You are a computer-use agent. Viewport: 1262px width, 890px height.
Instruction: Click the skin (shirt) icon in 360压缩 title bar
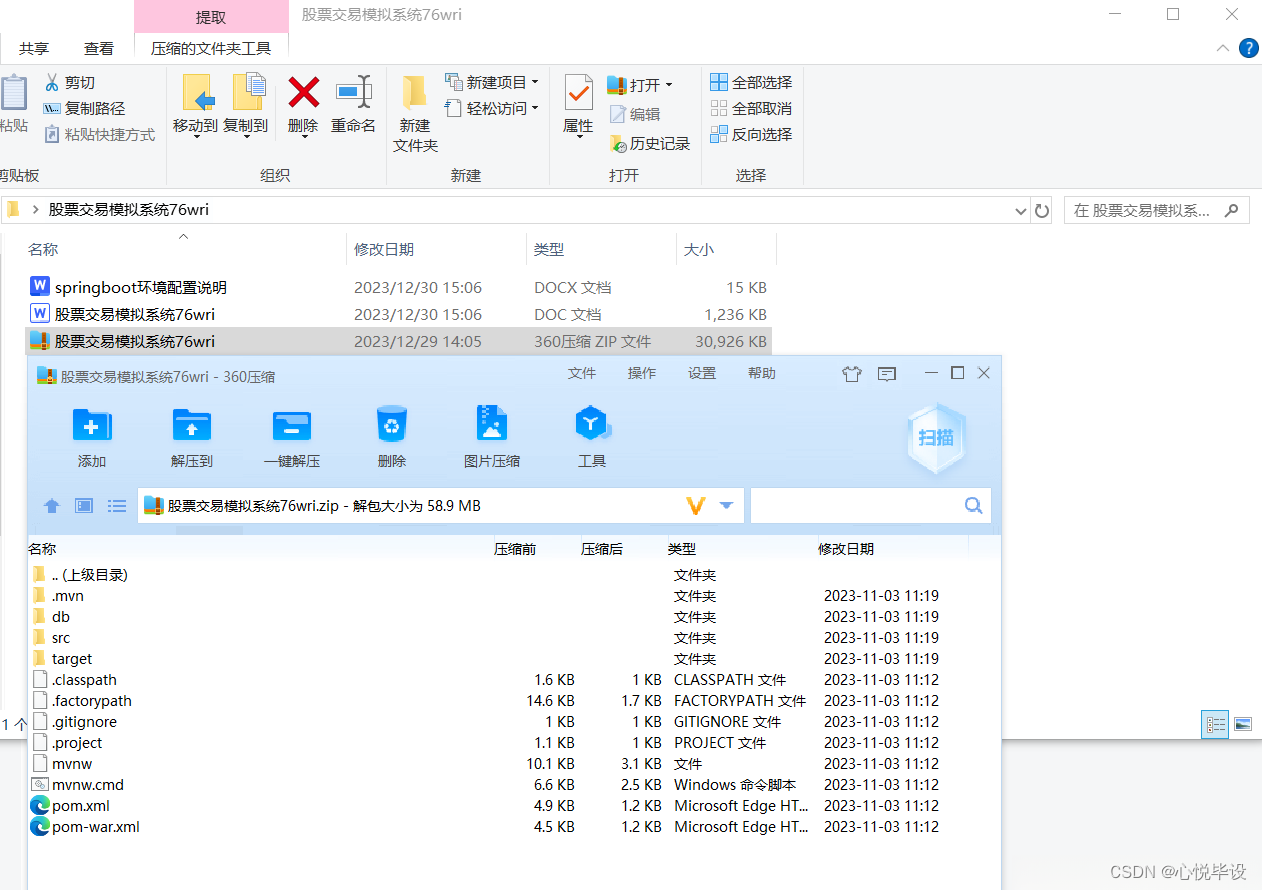[852, 374]
